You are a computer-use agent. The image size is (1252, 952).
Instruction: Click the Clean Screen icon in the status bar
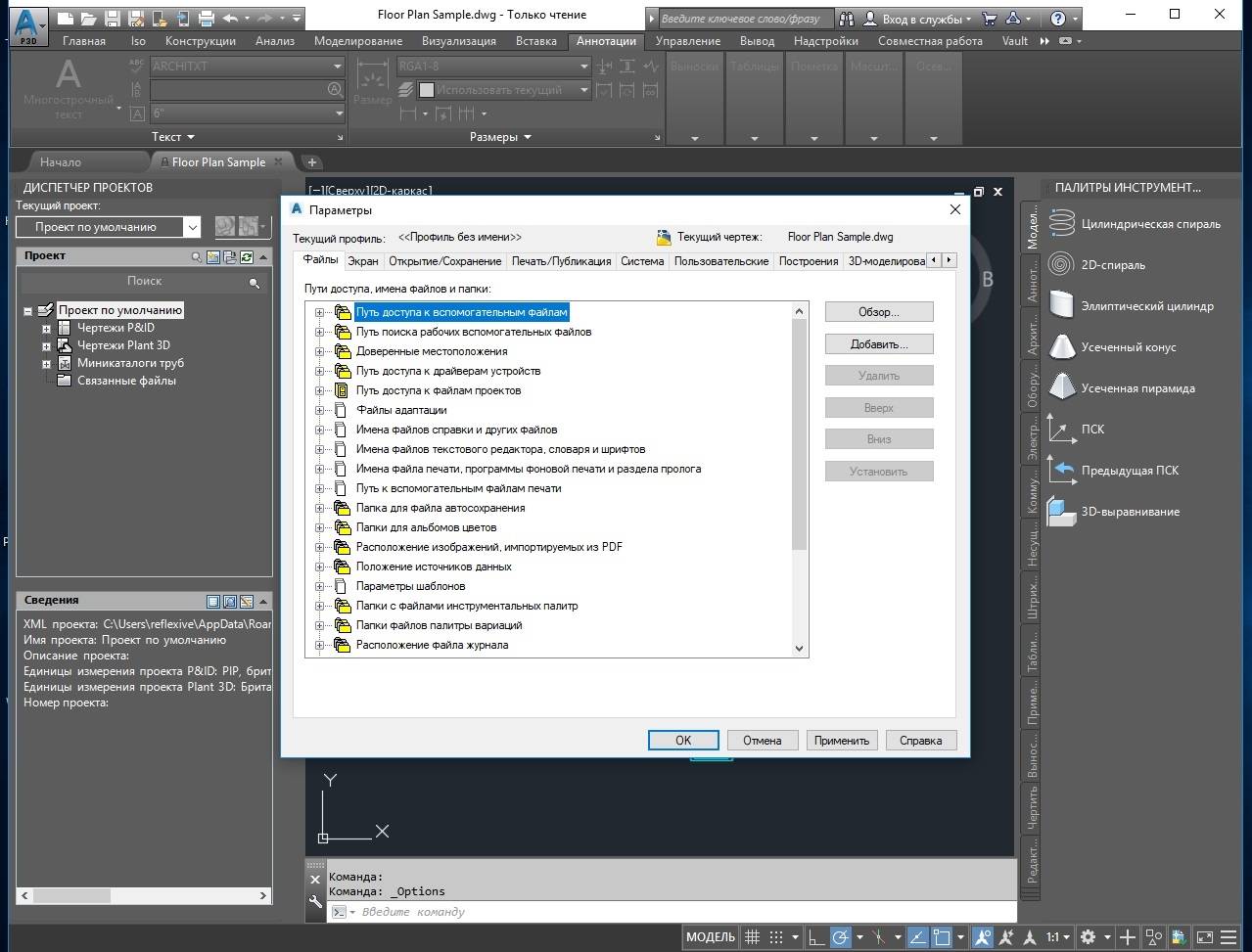(1205, 936)
